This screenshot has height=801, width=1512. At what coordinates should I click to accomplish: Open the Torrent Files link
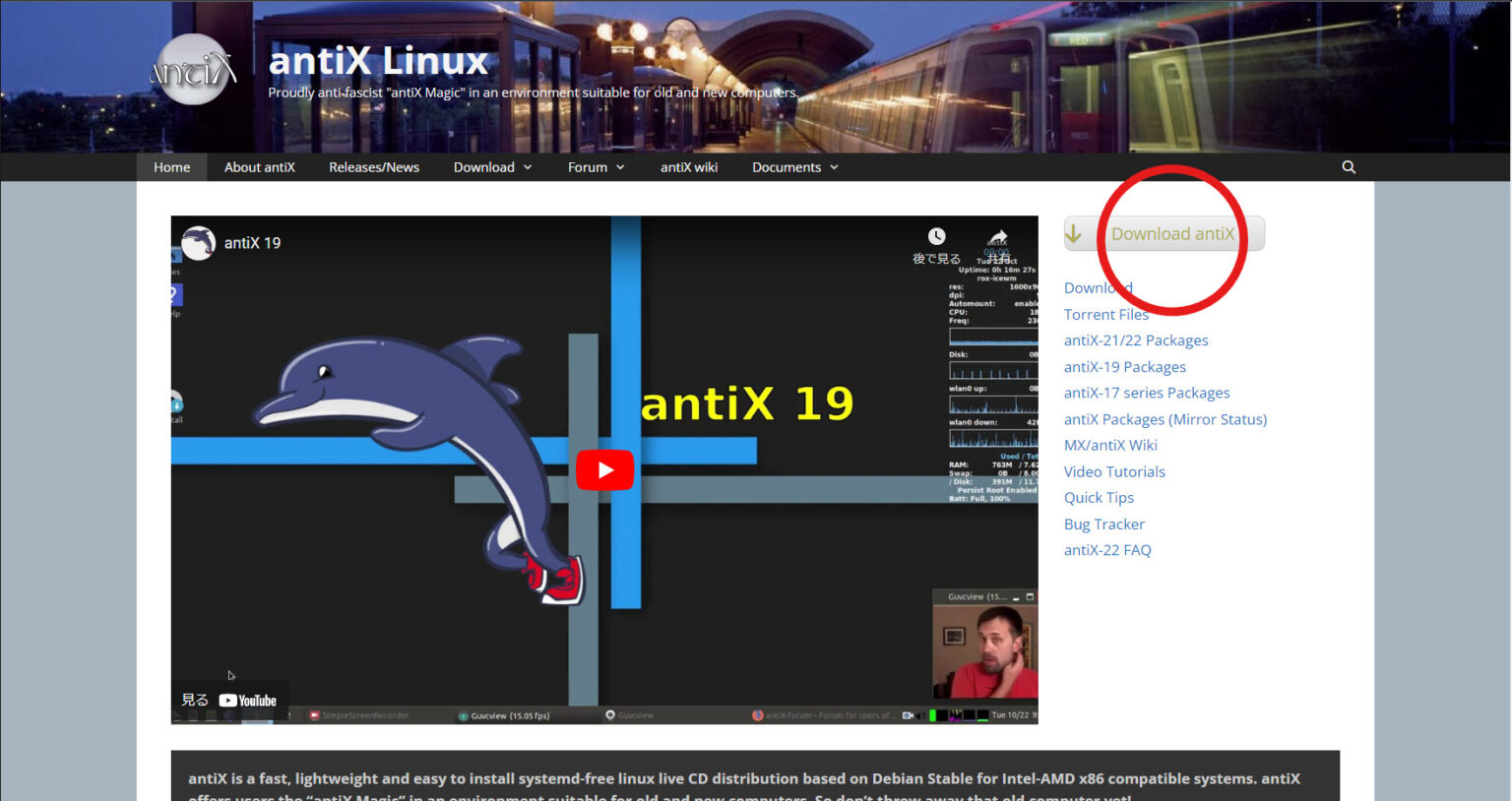pos(1105,313)
